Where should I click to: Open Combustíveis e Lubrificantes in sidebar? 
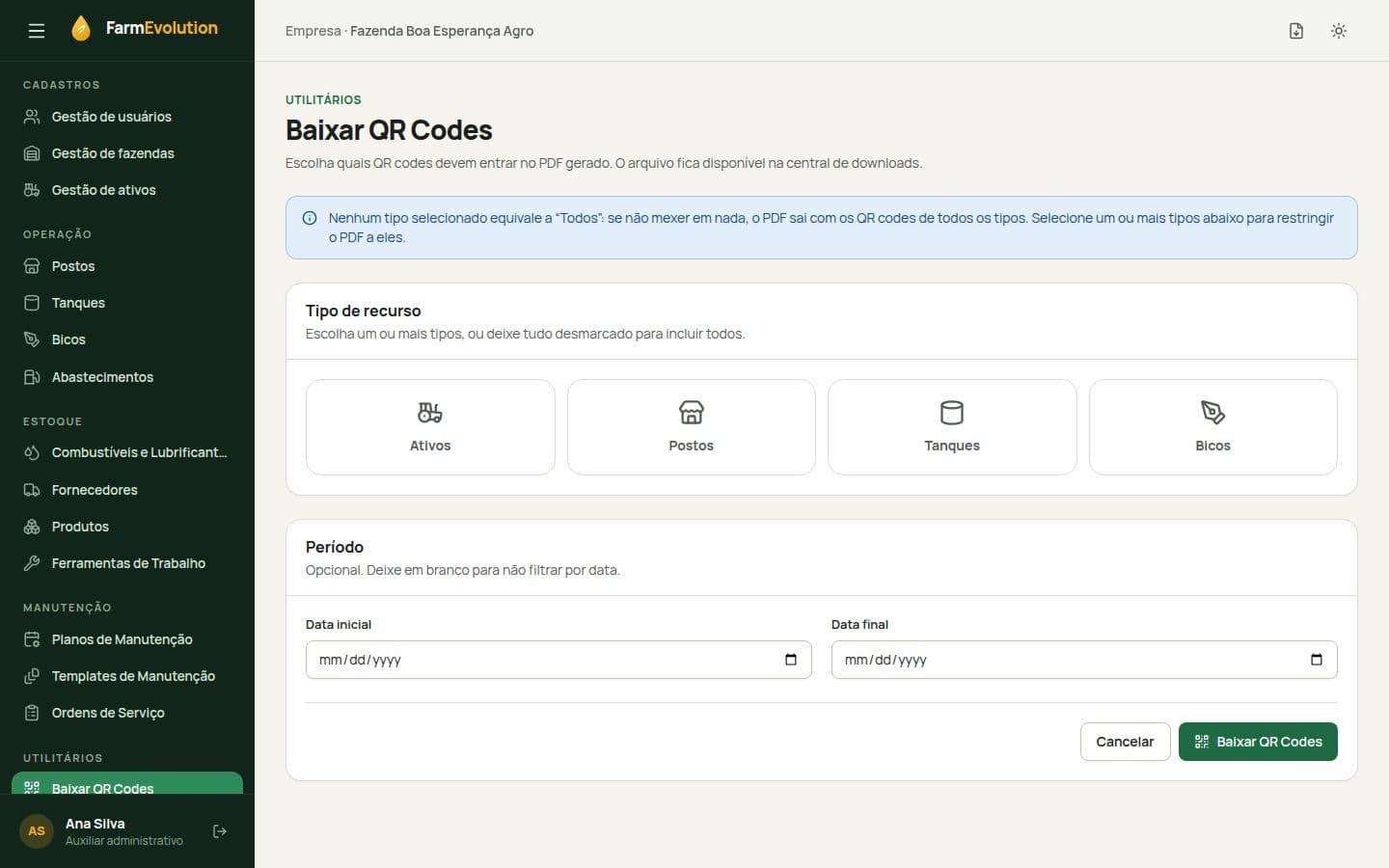click(127, 452)
